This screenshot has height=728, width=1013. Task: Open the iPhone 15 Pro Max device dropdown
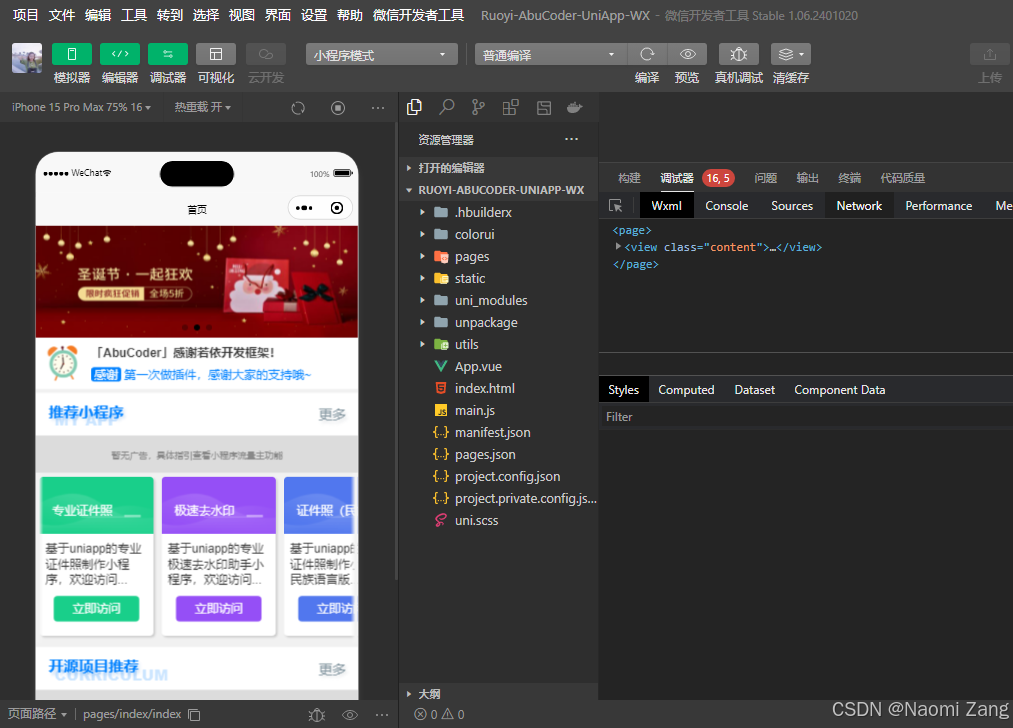point(81,107)
